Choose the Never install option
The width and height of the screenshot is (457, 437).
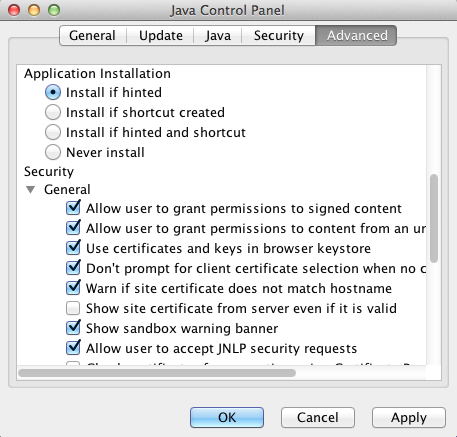(x=53, y=152)
